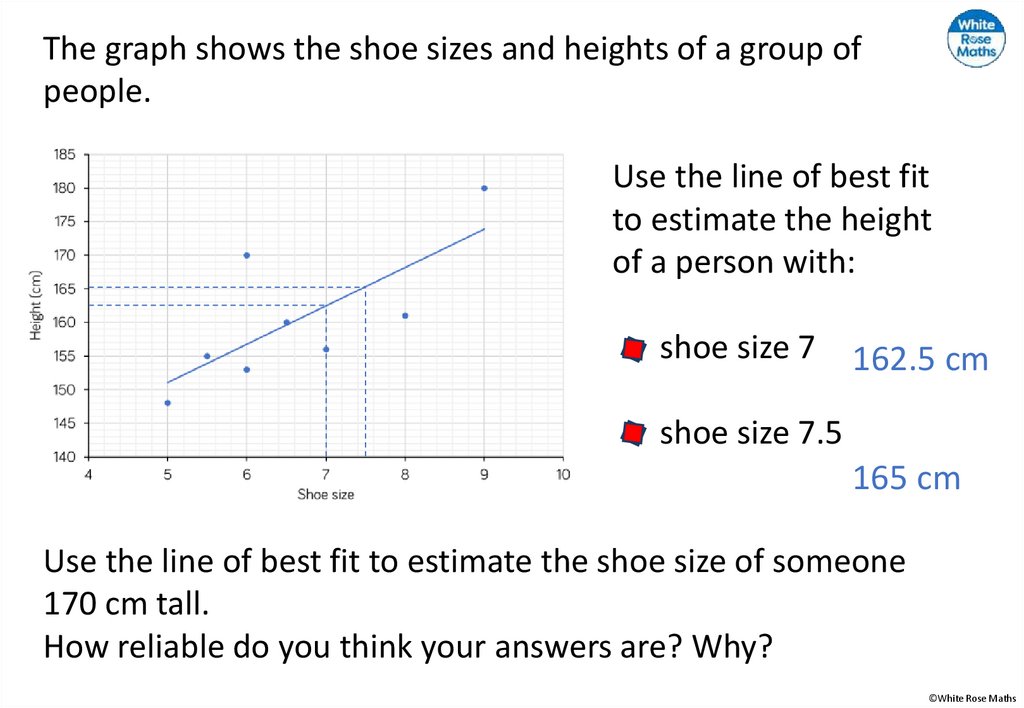Click the lowest data point at shoe size 5
1024x708 pixels.
[167, 403]
